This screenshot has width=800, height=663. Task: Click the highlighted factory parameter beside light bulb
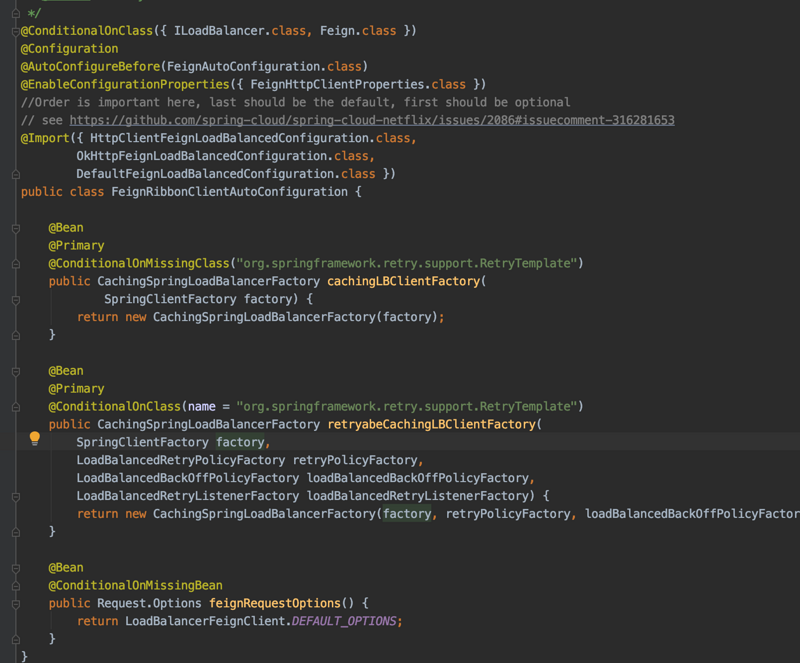pos(240,442)
